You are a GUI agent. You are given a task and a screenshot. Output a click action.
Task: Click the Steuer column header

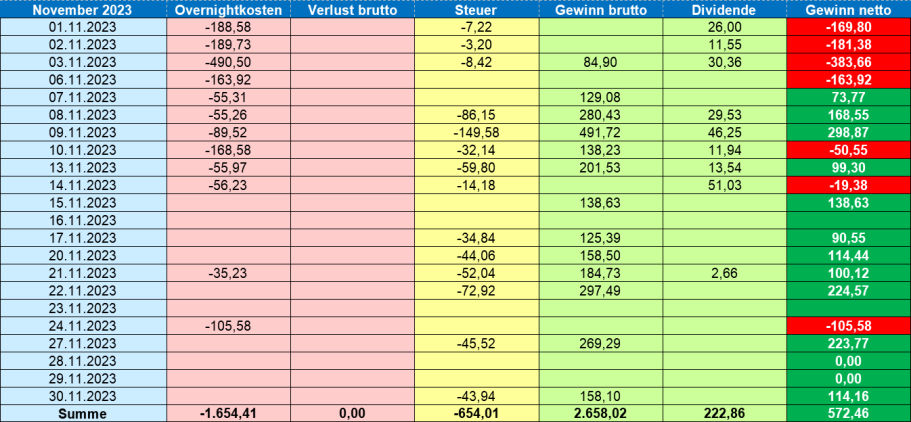[476, 10]
